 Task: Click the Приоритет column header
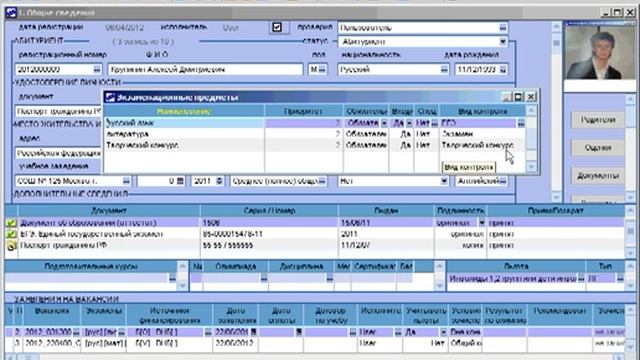tap(303, 111)
